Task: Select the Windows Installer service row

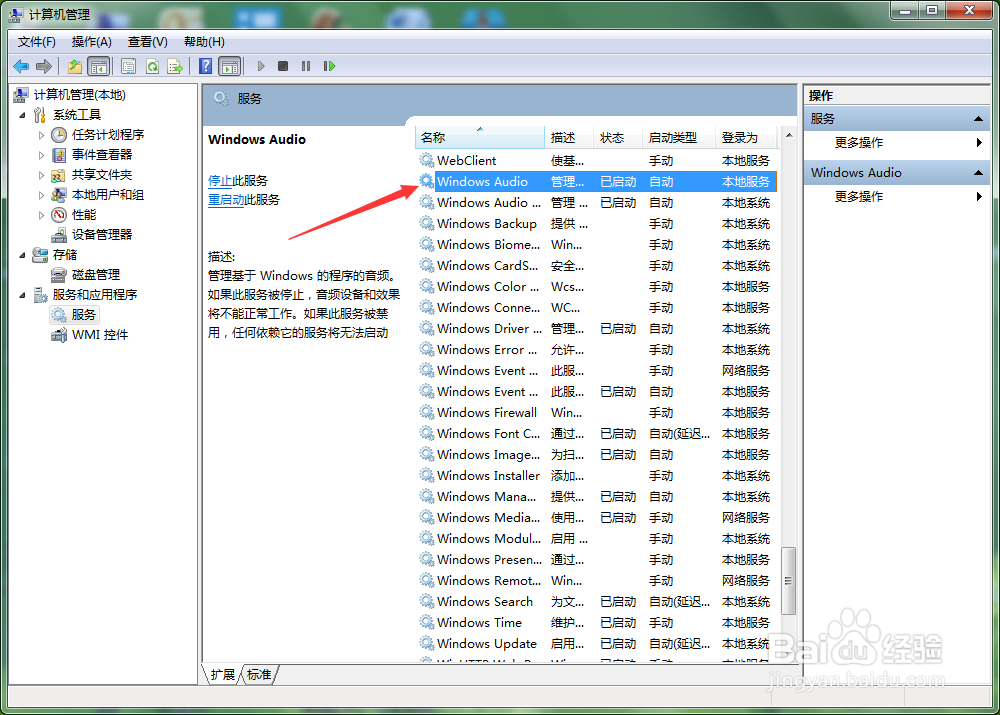Action: click(596, 476)
